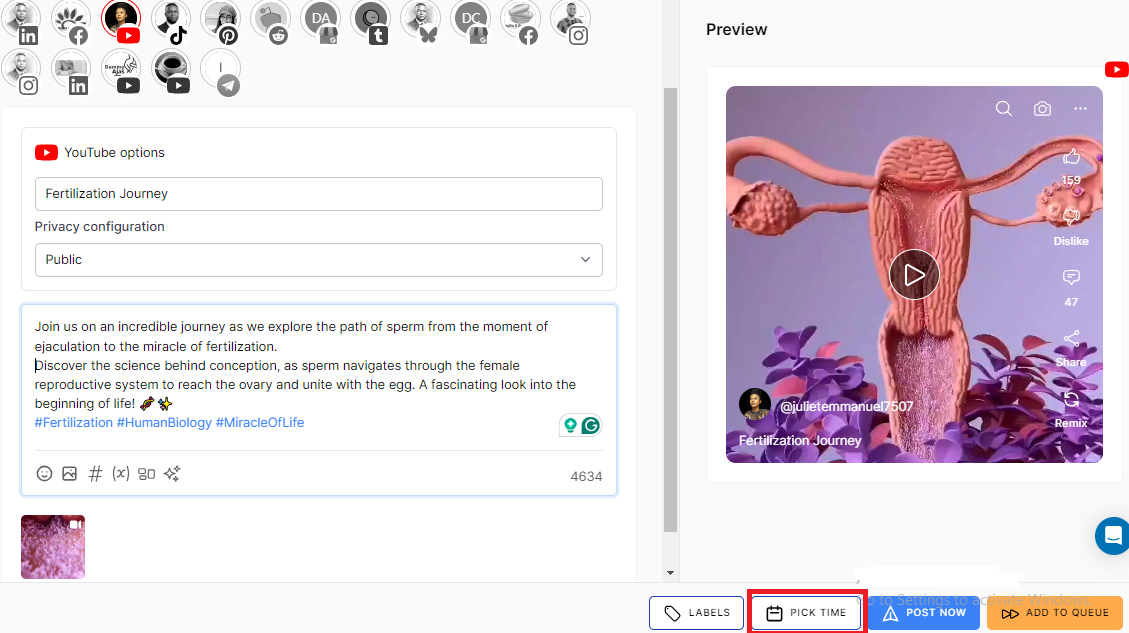Open the emoji picker in the caption editor
Viewport: 1129px width, 633px height.
44,473
